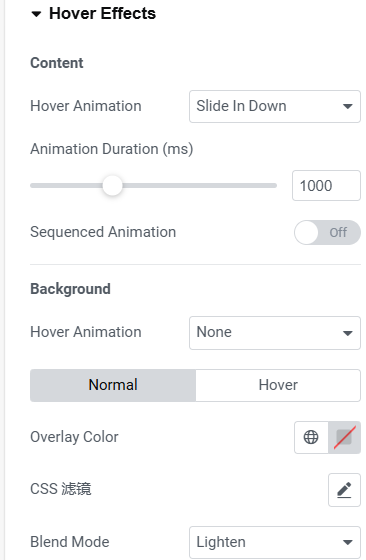The width and height of the screenshot is (366, 560).
Task: Click the arrow icon beside Lighten
Action: click(347, 542)
